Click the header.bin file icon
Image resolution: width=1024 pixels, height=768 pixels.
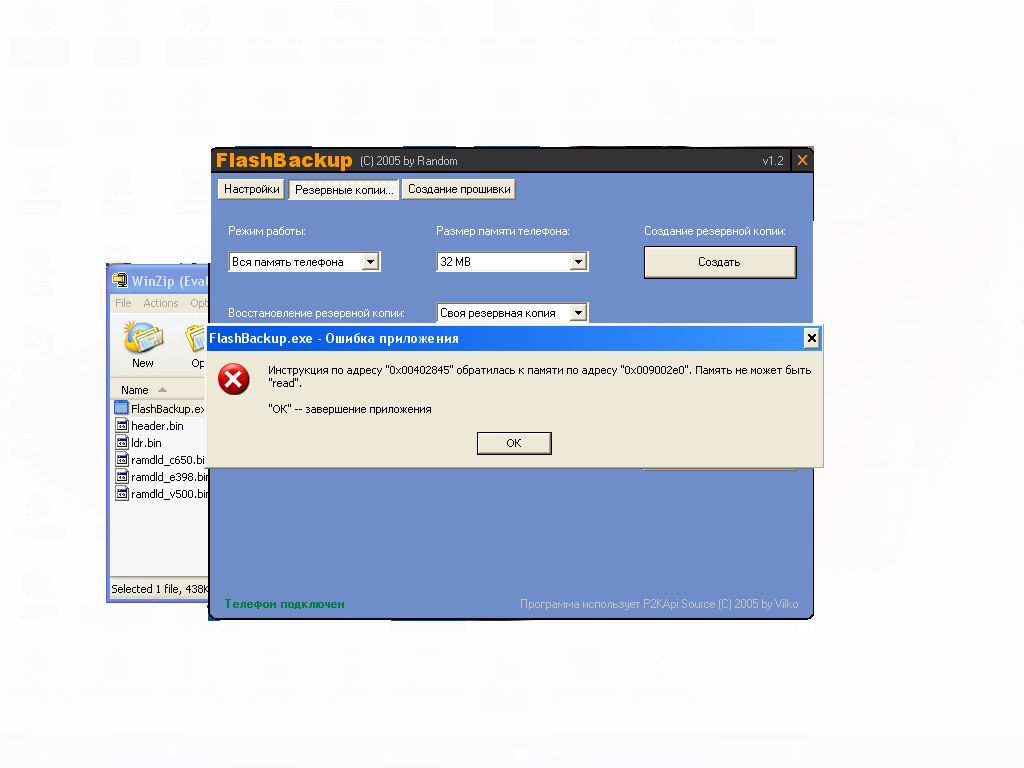click(122, 425)
